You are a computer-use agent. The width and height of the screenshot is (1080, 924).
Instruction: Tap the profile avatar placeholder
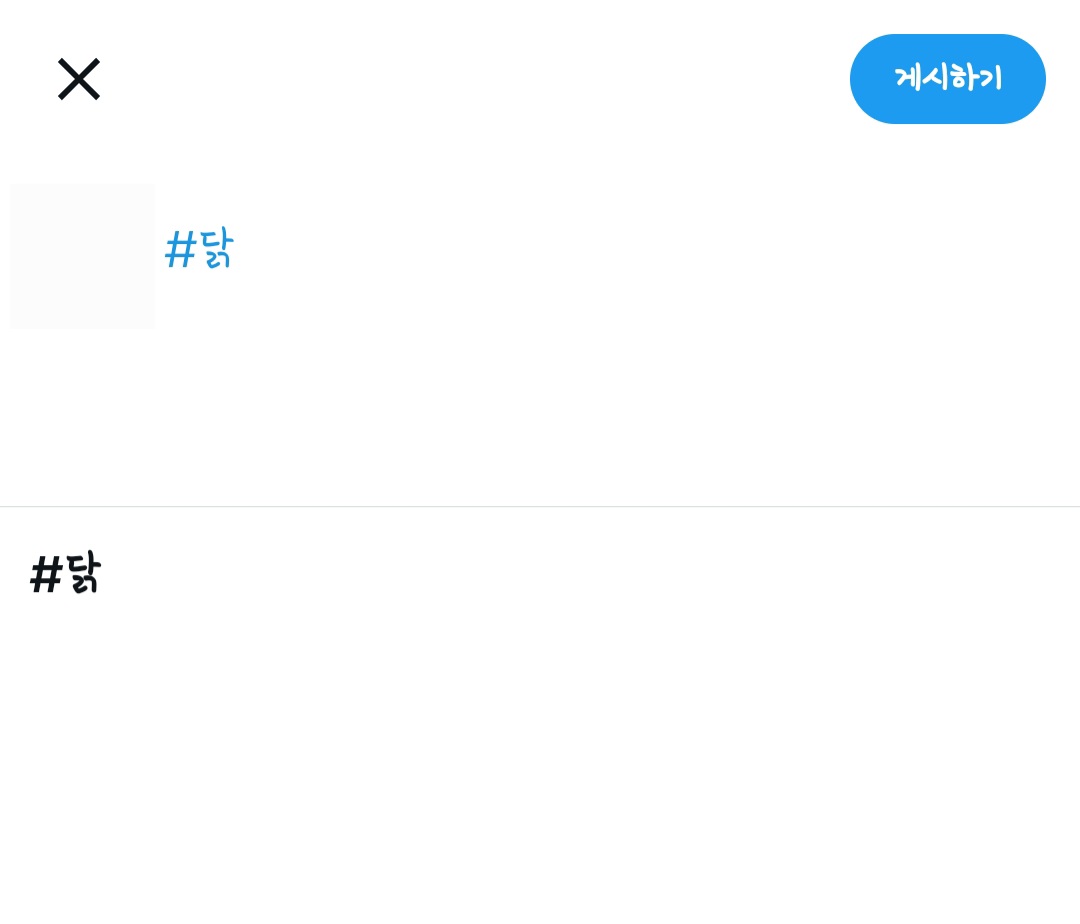pos(82,256)
